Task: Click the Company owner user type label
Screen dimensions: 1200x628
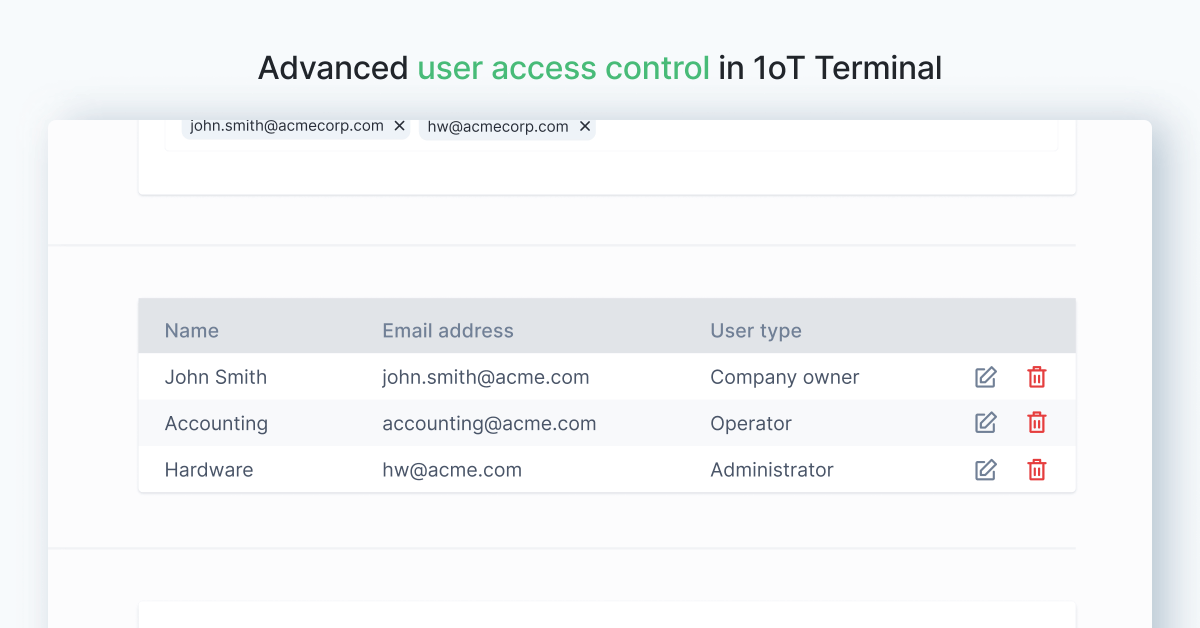Action: coord(784,377)
